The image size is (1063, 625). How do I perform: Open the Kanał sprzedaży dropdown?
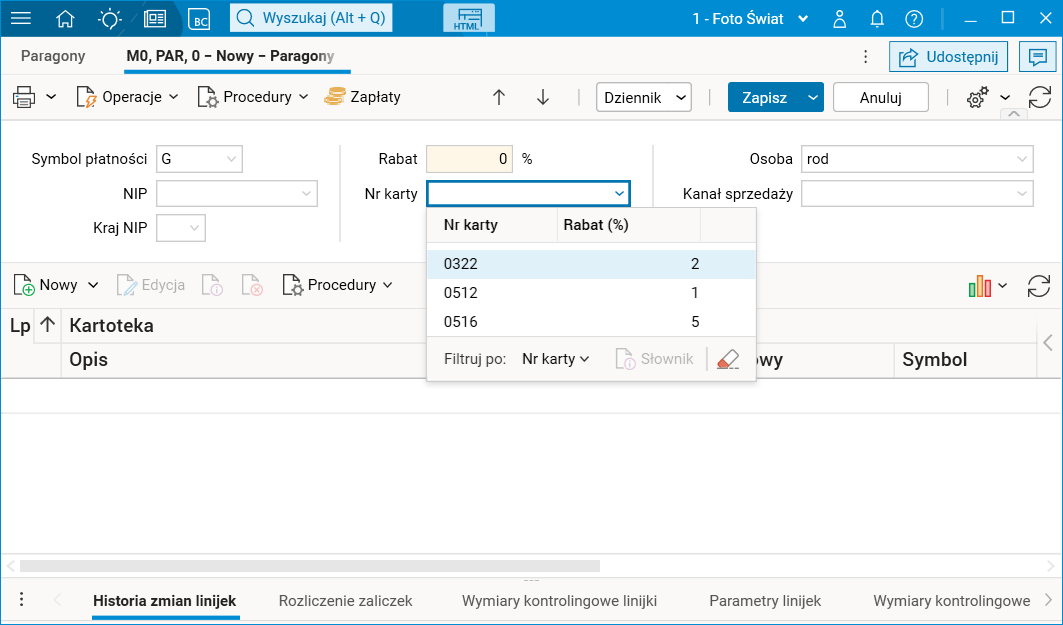coord(917,194)
